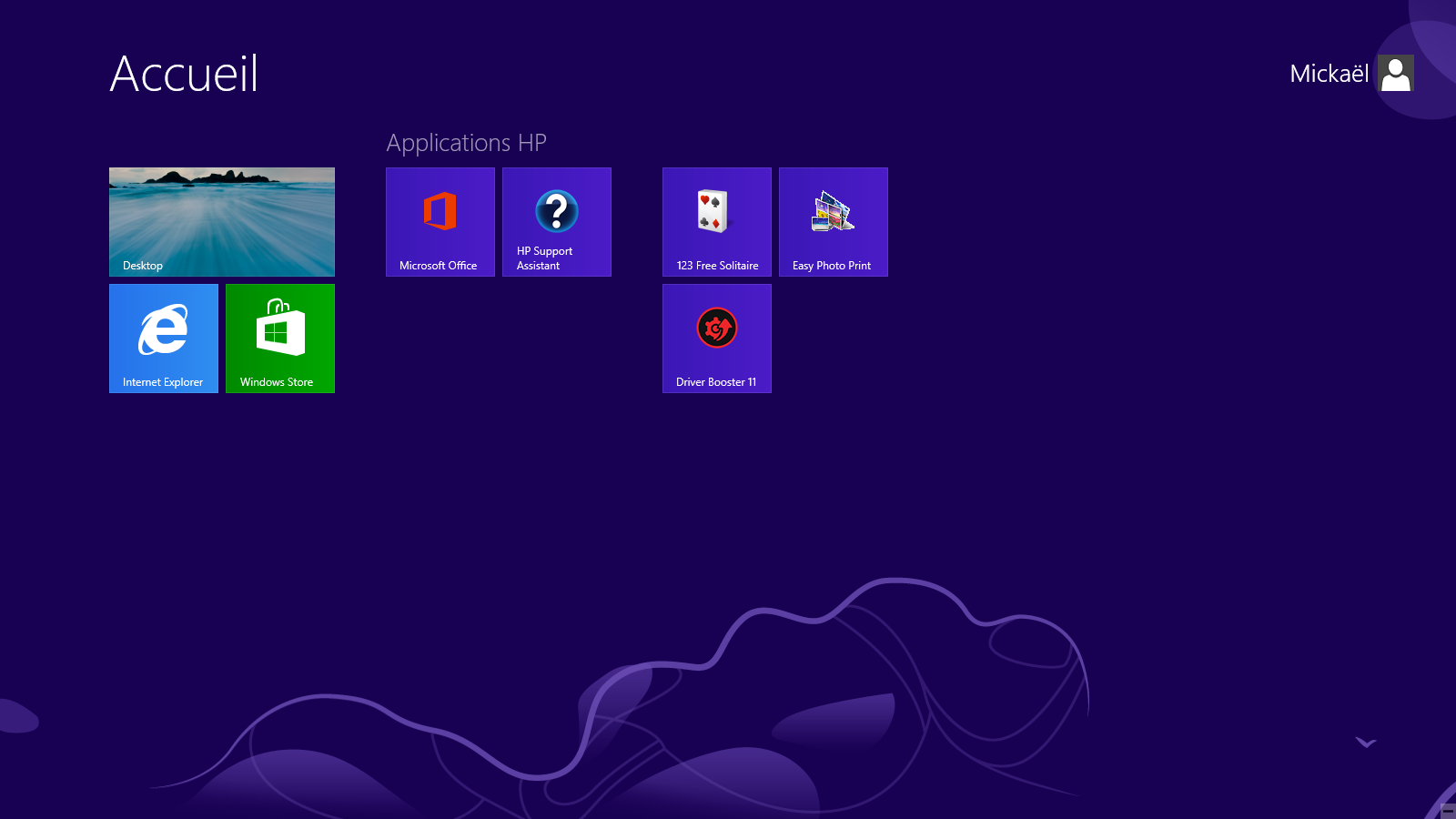
Task: Launch Driver Booster 11 red gear icon
Action: [717, 328]
